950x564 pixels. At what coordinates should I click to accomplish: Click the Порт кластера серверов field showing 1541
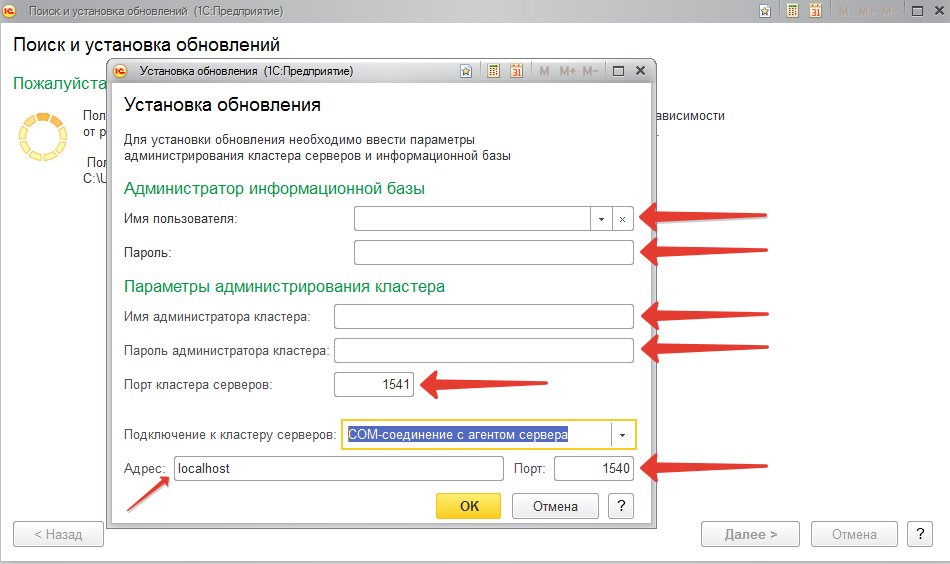pos(373,384)
